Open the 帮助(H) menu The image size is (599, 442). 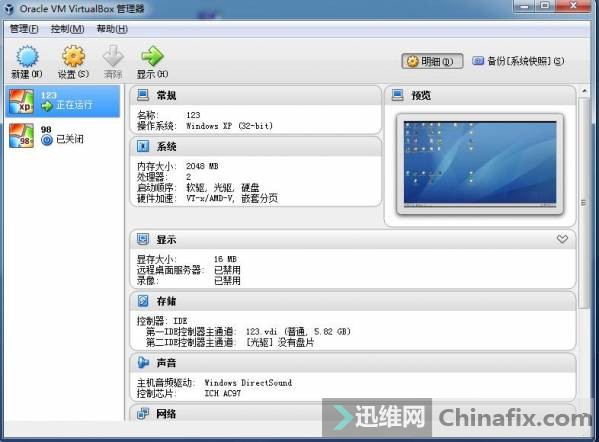click(112, 29)
